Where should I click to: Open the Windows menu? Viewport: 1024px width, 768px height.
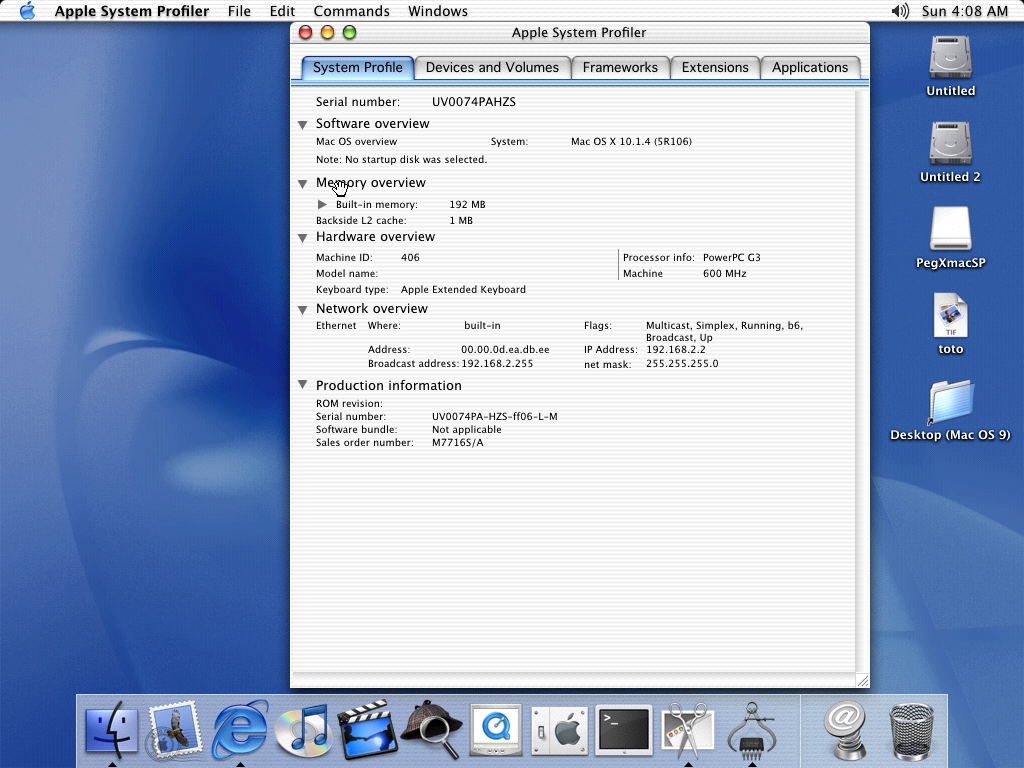pyautogui.click(x=438, y=11)
